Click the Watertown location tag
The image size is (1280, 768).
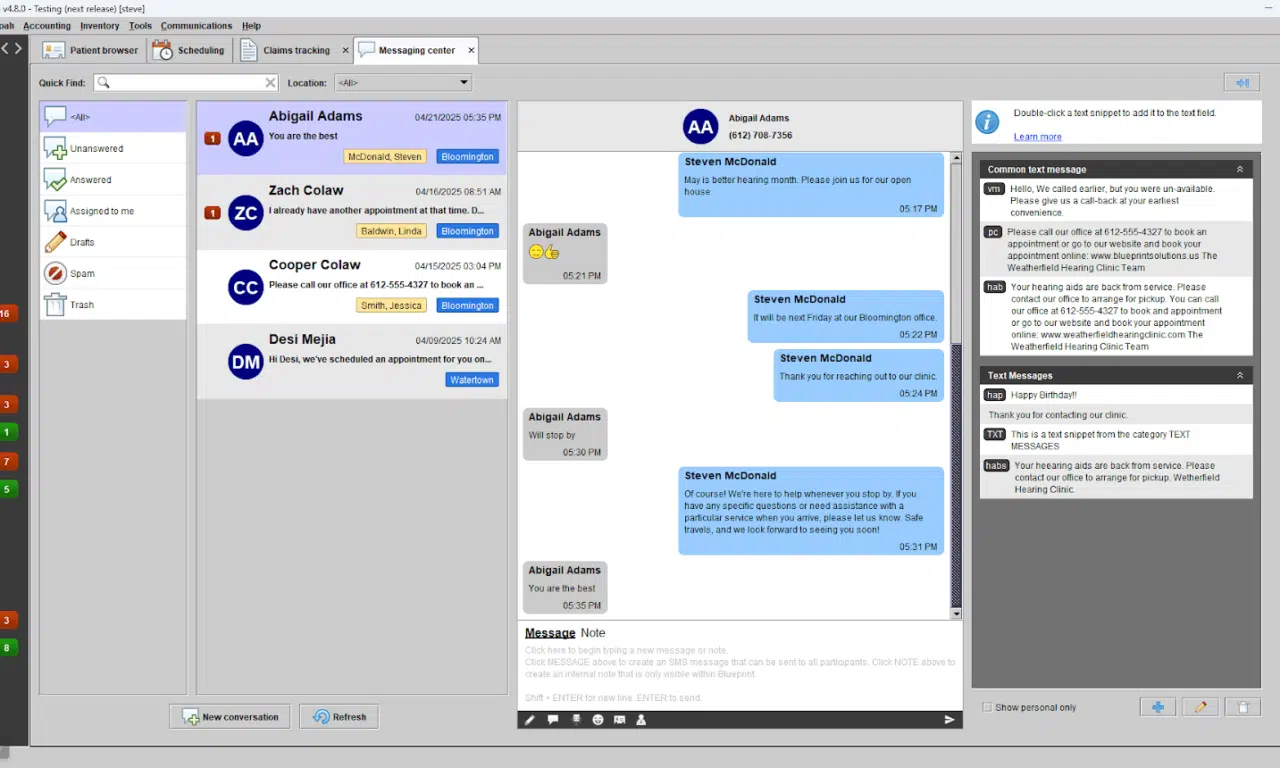[472, 380]
